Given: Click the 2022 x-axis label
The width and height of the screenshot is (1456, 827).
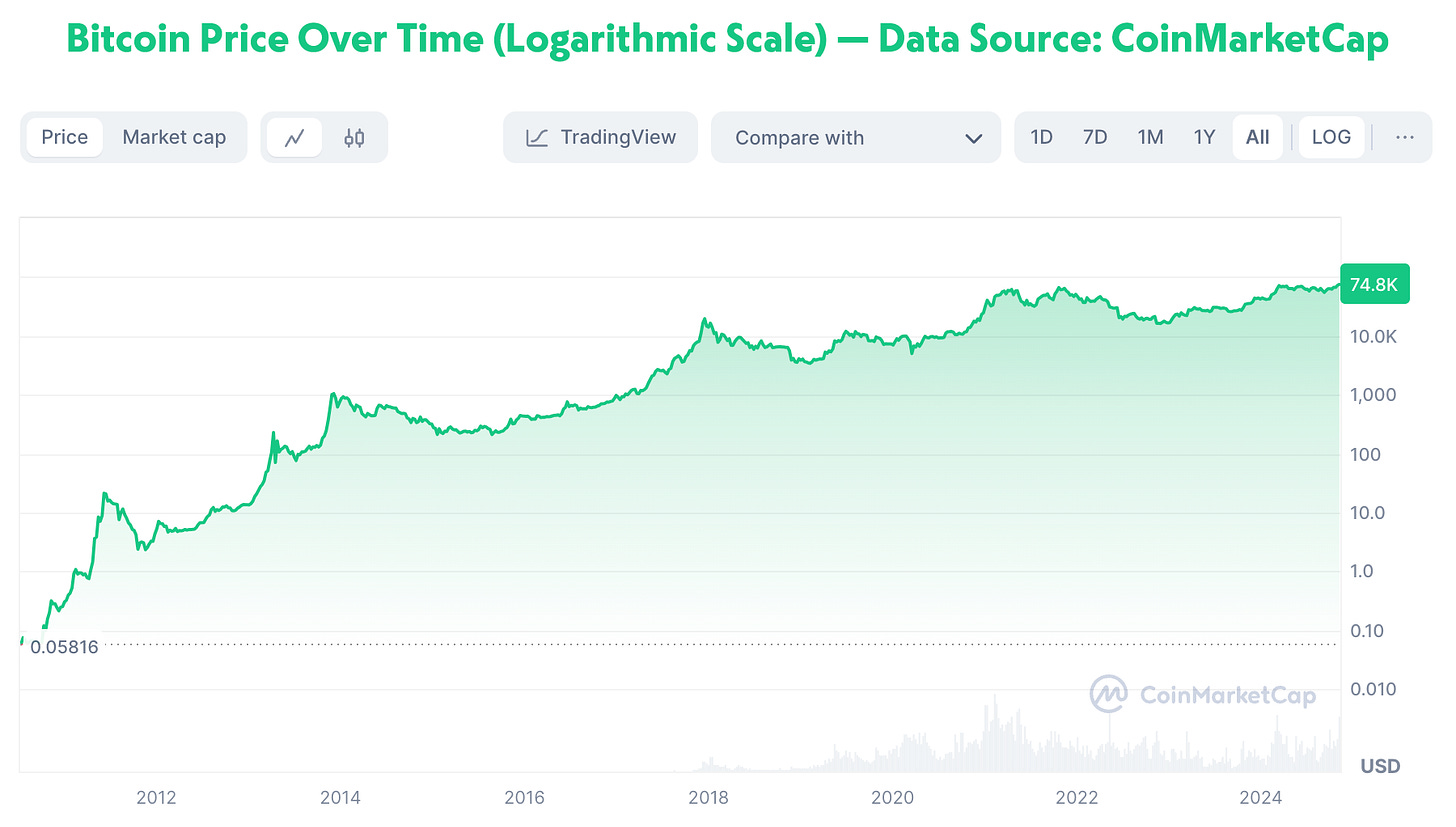Looking at the screenshot, I should [1077, 797].
